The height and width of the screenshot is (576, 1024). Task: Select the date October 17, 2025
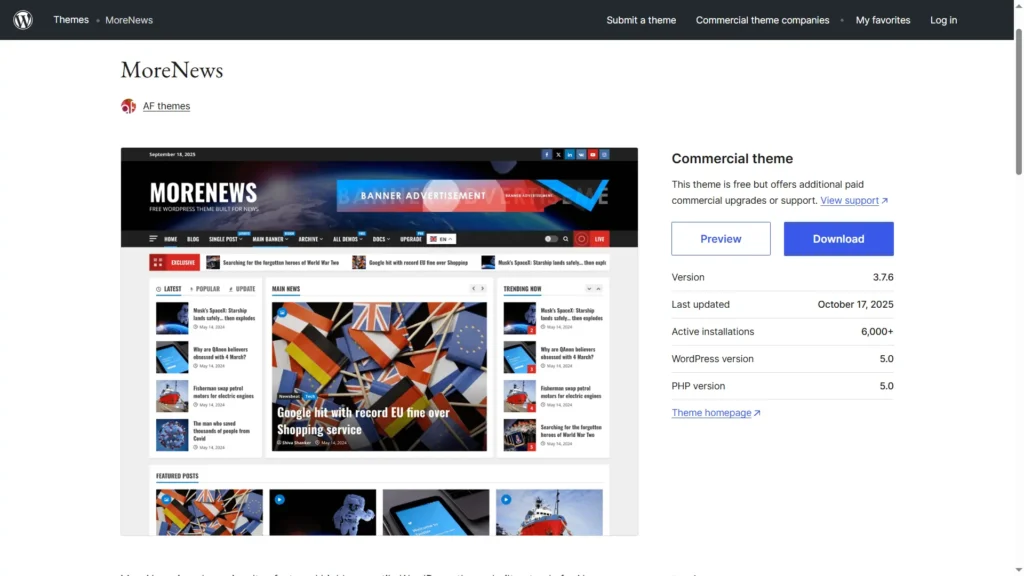click(855, 304)
